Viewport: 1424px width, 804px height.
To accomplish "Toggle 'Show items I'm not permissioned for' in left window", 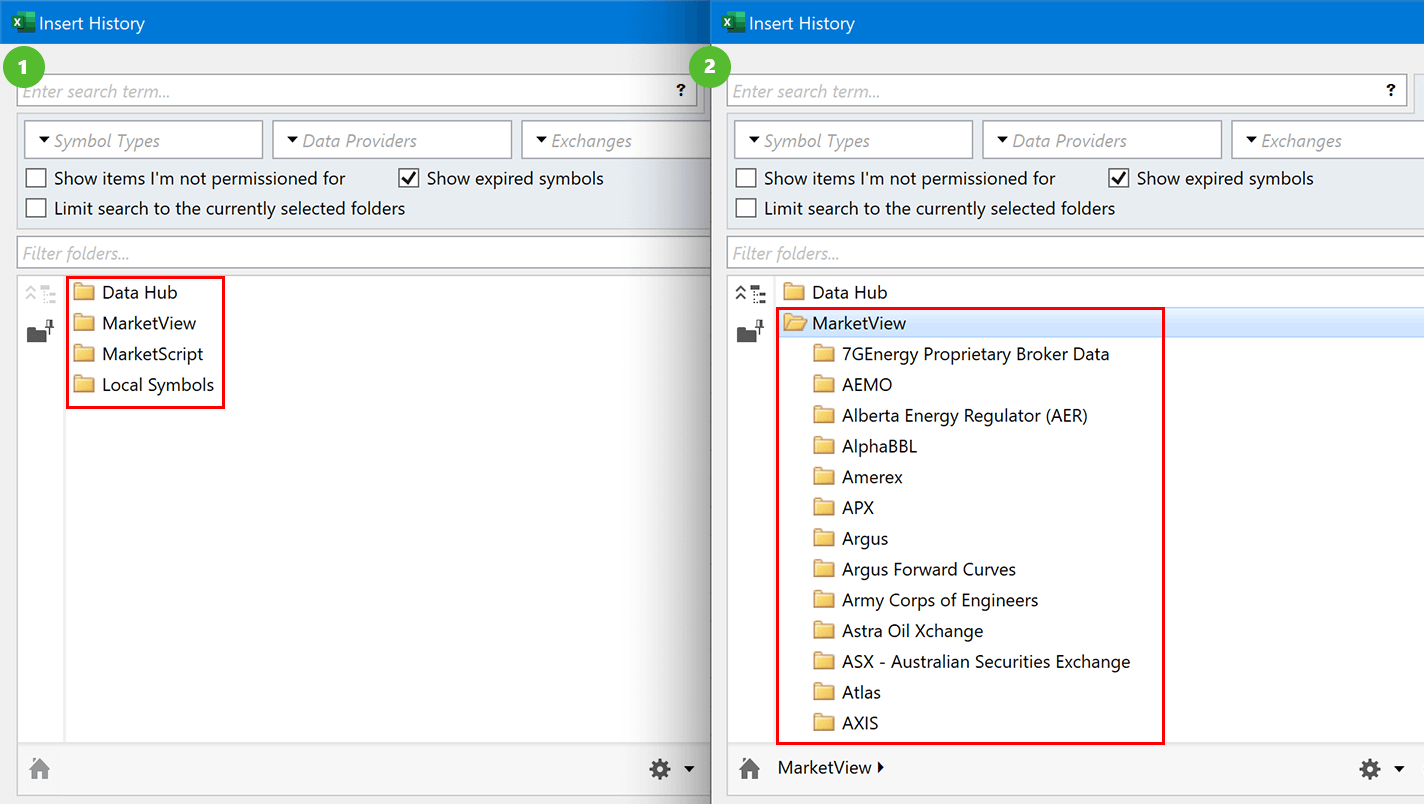I will [x=36, y=179].
